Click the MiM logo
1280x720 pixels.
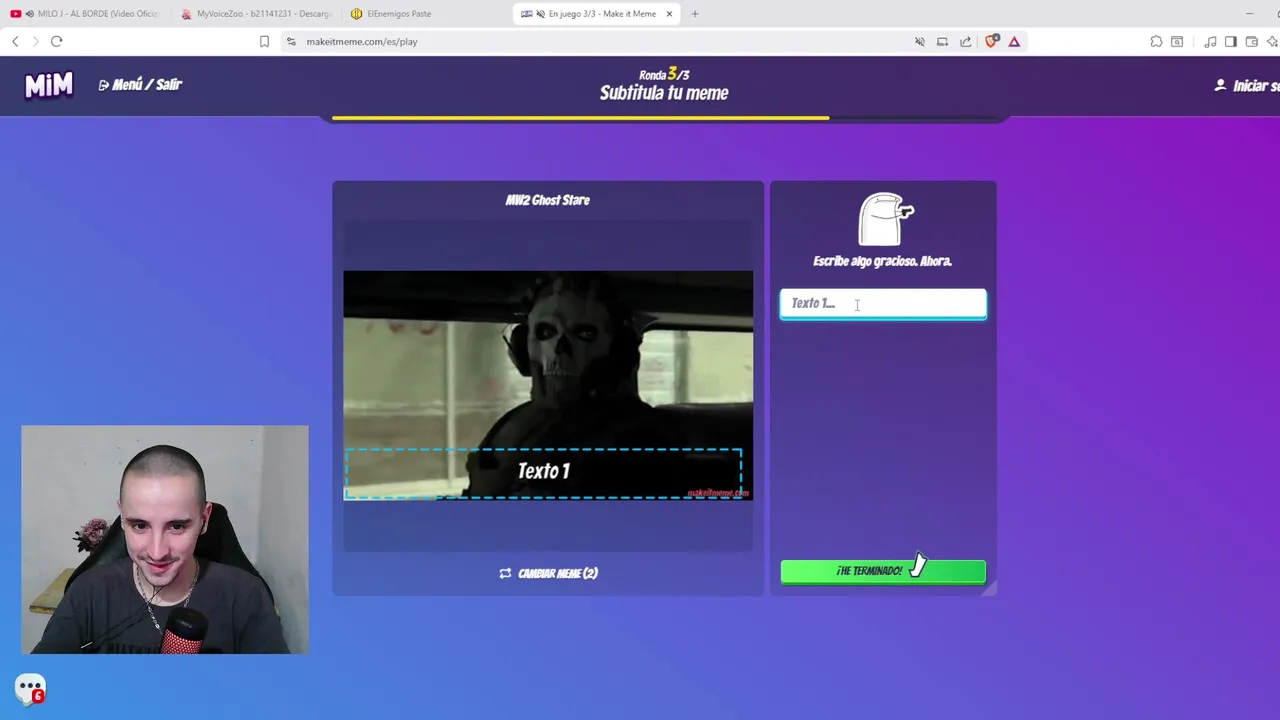(48, 86)
